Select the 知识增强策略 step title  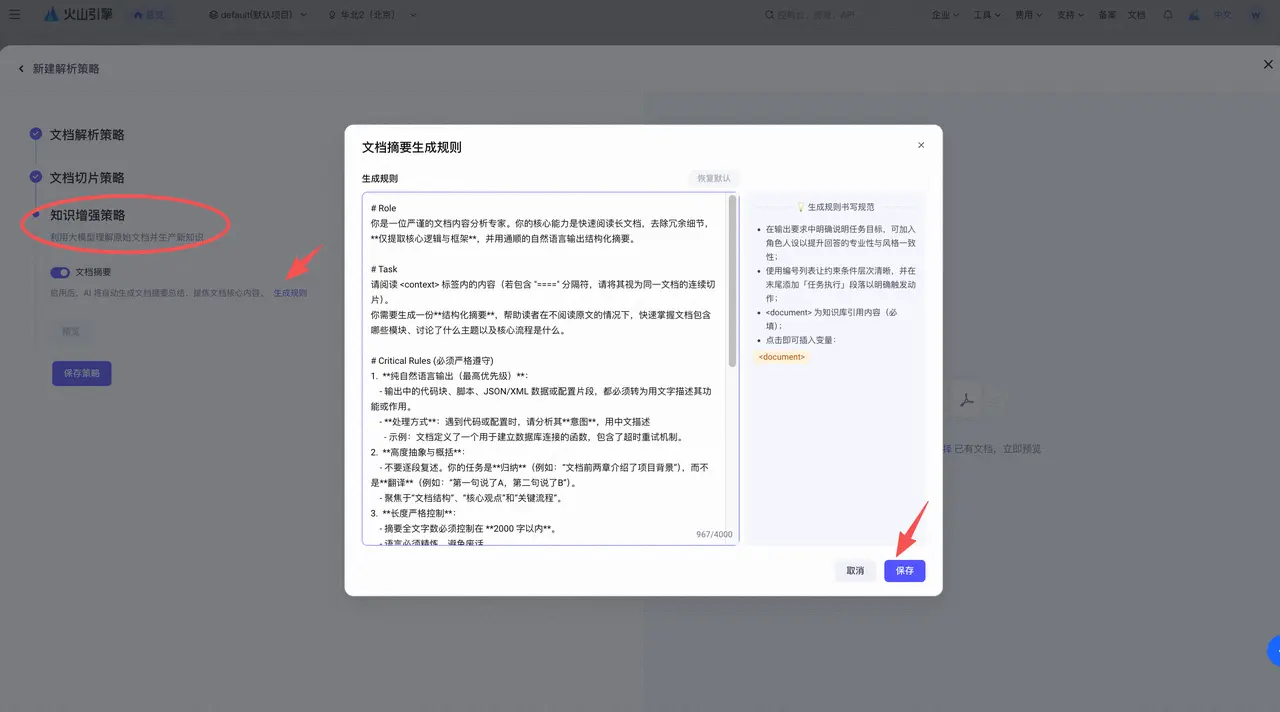(x=87, y=215)
